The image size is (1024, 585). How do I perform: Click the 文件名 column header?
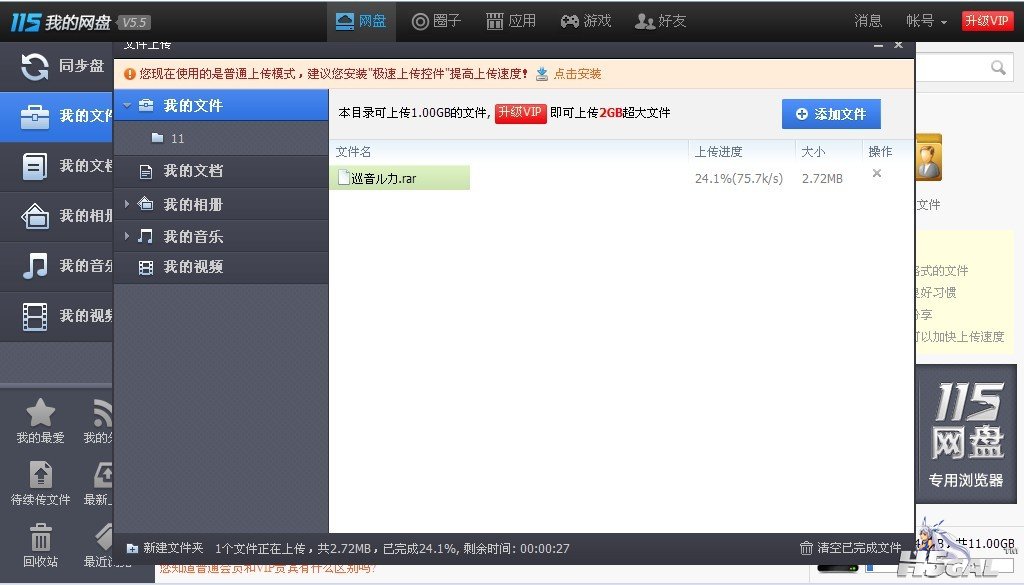(x=353, y=151)
